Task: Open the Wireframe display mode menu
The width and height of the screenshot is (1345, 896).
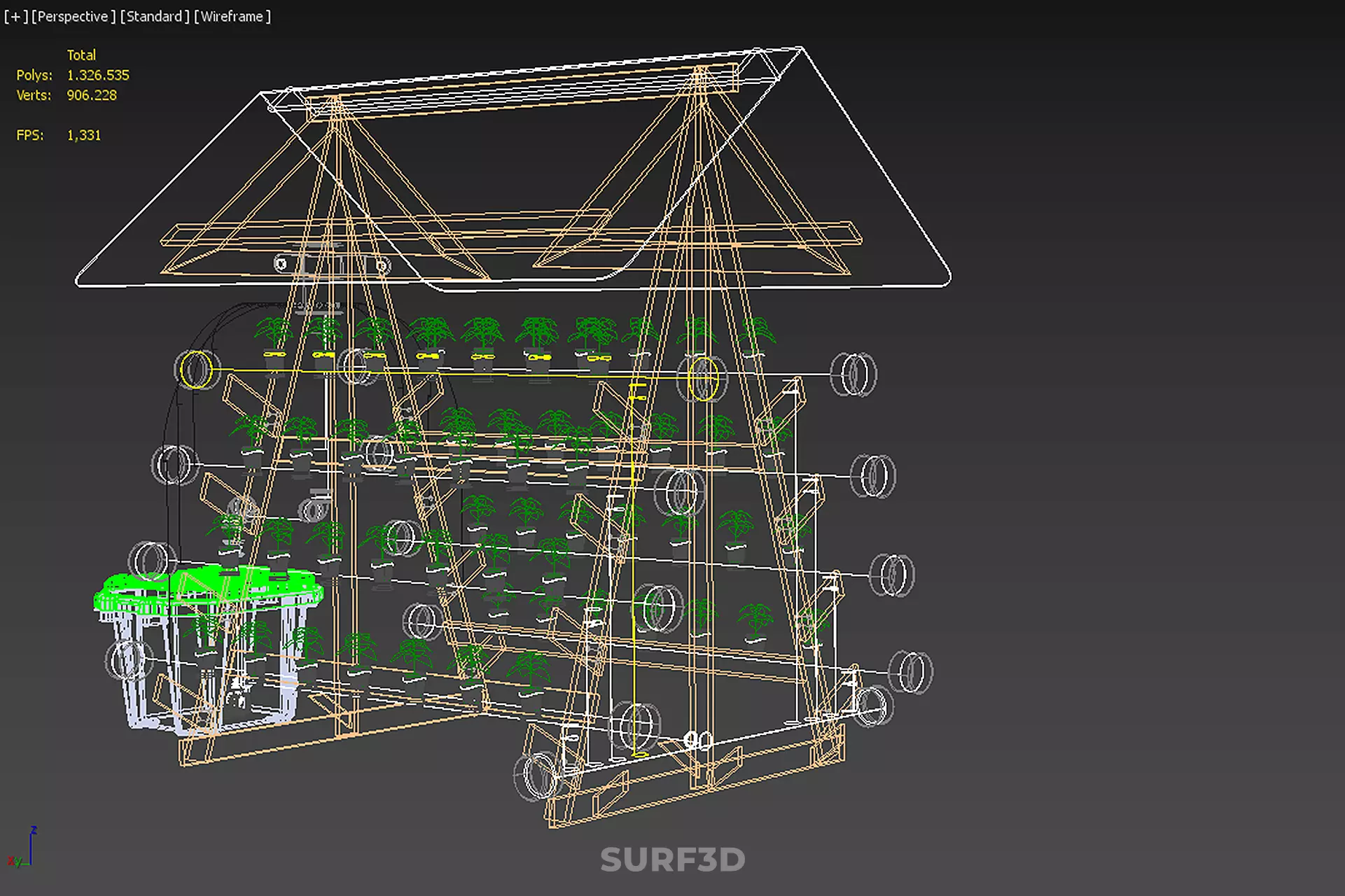Action: [232, 16]
